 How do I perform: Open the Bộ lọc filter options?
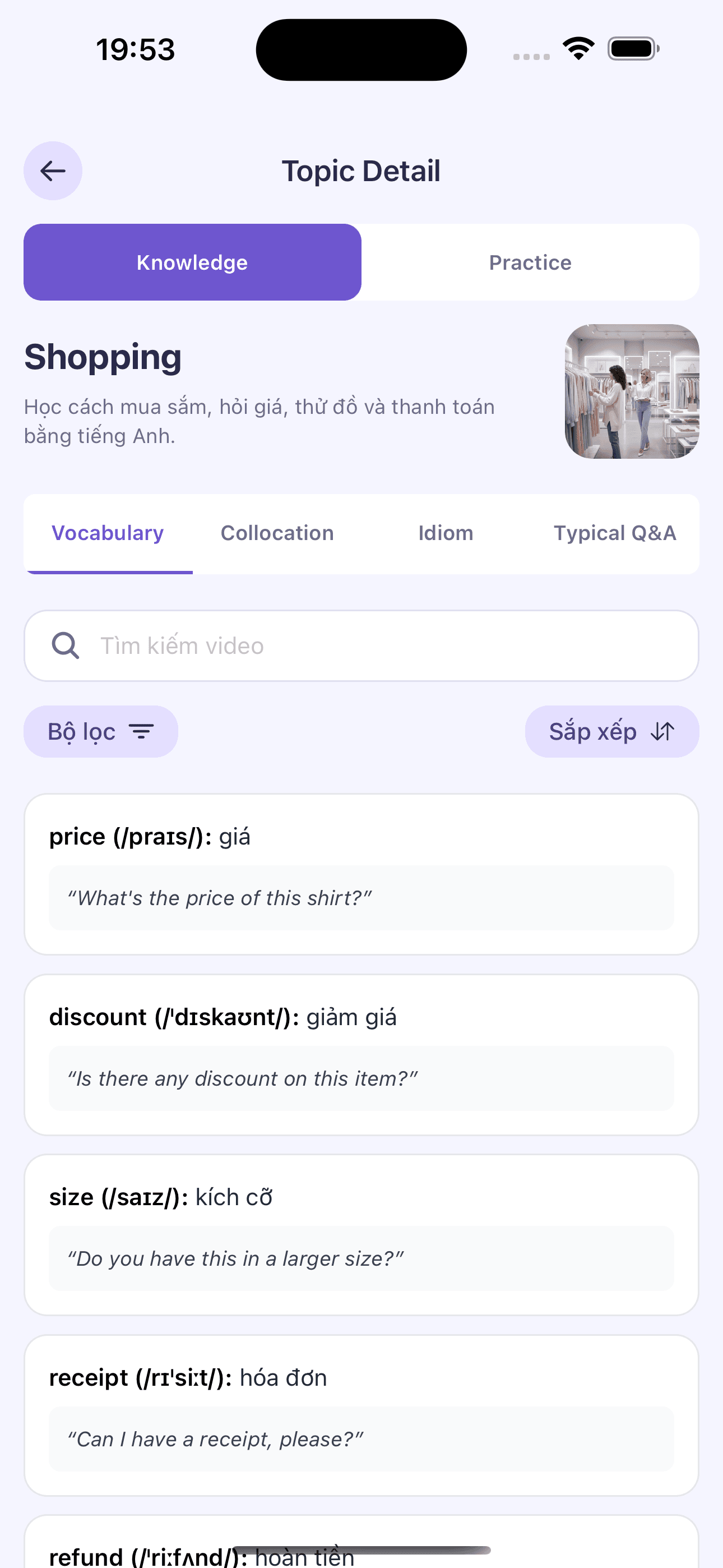coord(100,731)
